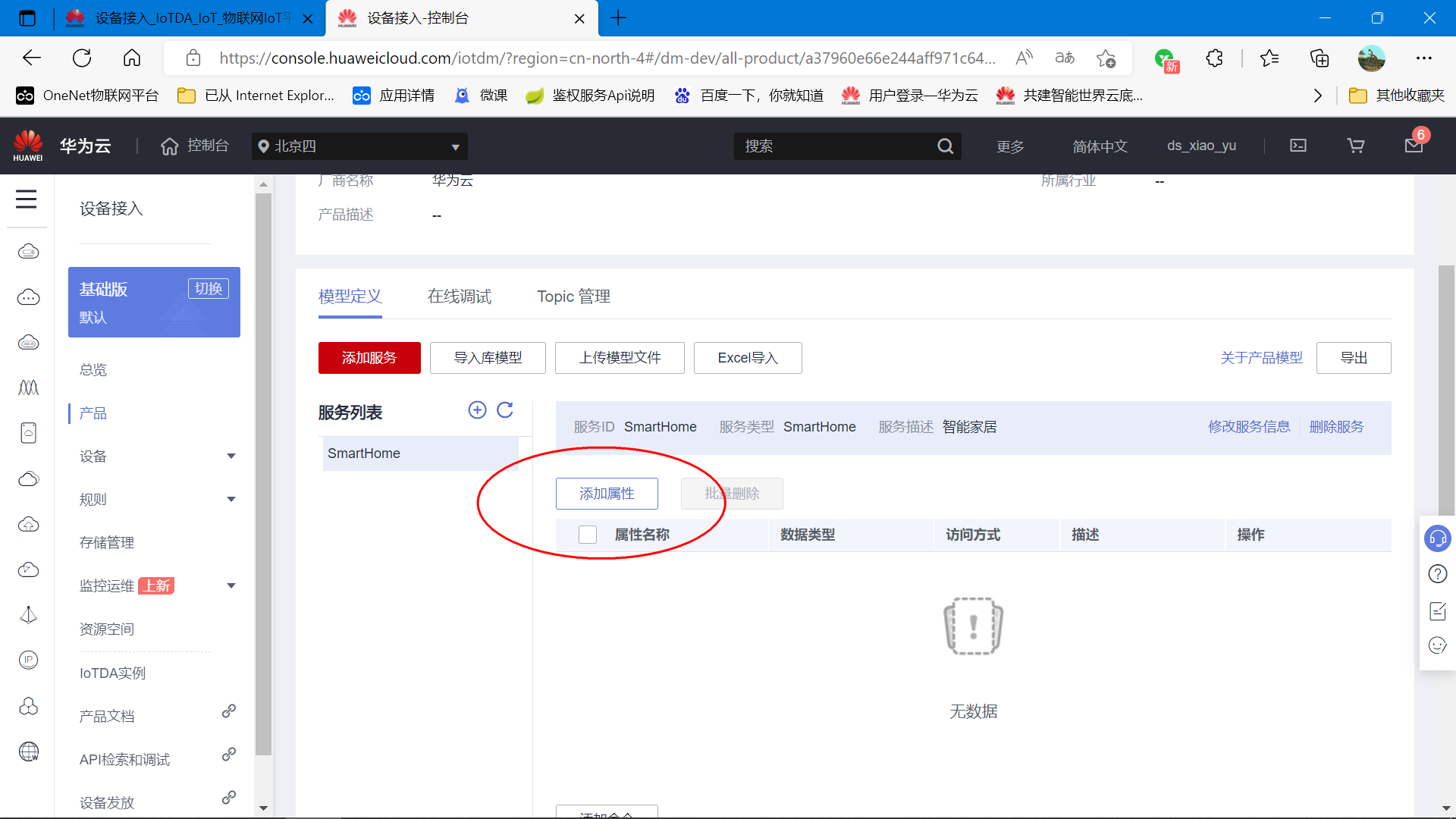
Task: Click the plus icon in 服务列表
Action: tap(477, 410)
